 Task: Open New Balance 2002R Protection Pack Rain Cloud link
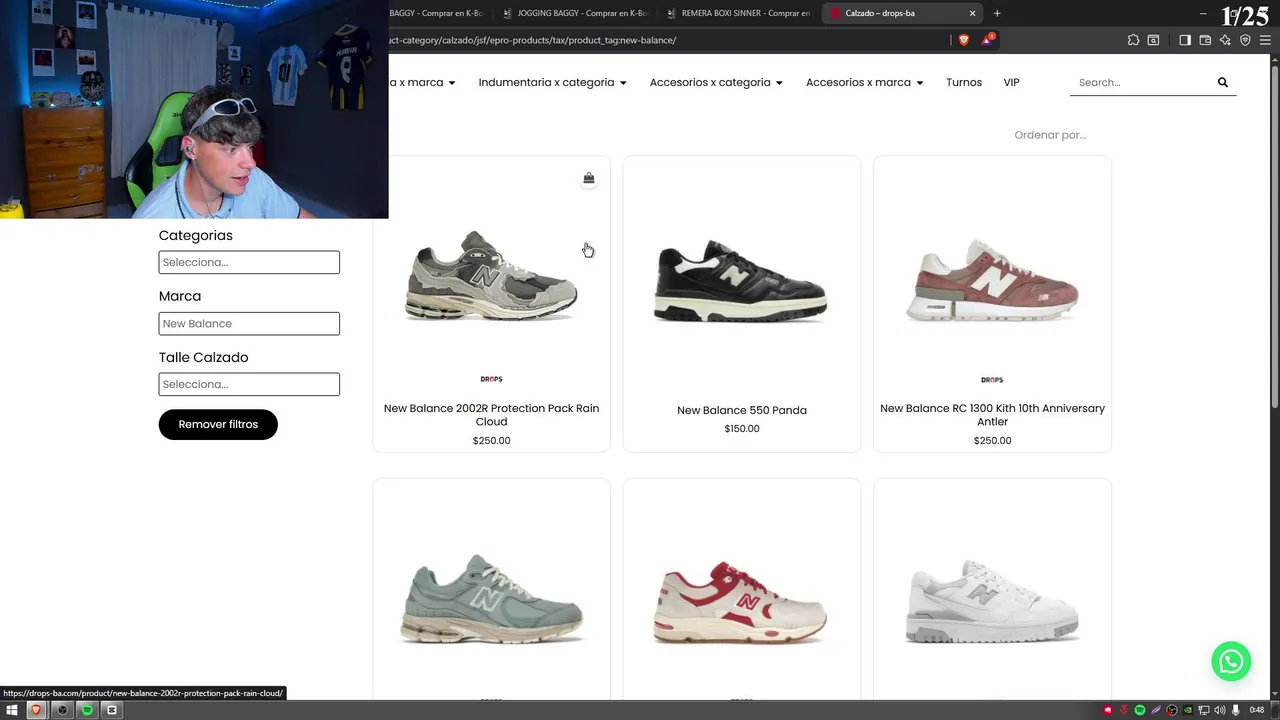click(491, 415)
